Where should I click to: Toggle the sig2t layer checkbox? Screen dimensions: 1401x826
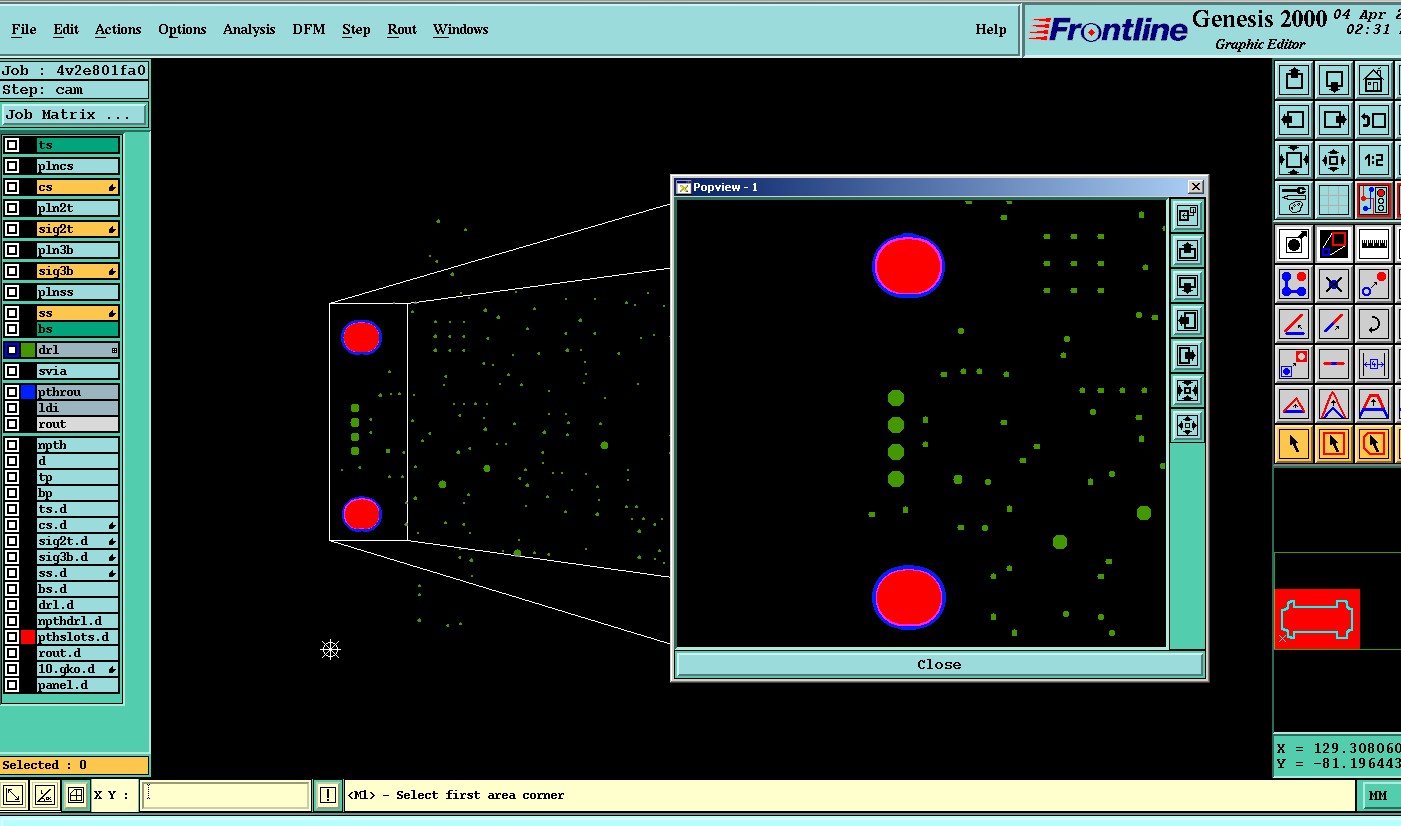point(12,229)
